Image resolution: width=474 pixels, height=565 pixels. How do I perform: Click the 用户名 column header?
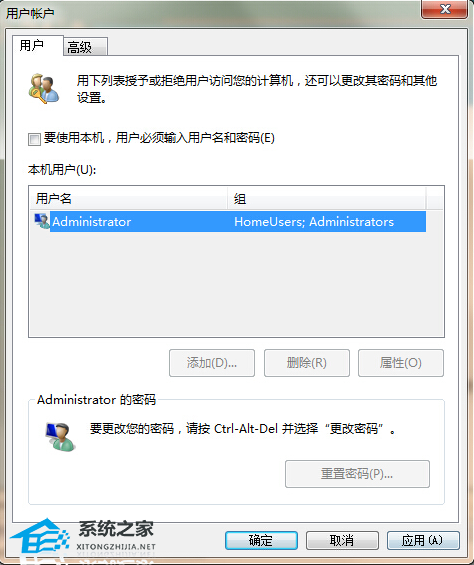pyautogui.click(x=128, y=198)
